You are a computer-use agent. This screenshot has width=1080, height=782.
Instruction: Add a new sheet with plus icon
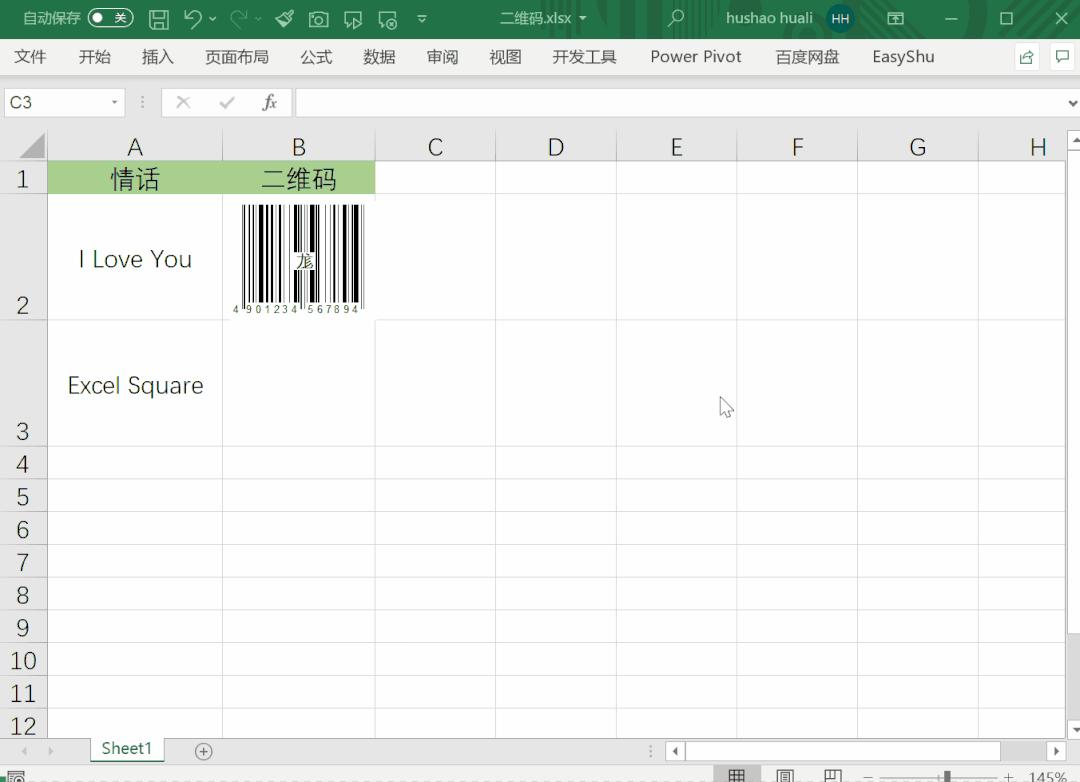[203, 751]
